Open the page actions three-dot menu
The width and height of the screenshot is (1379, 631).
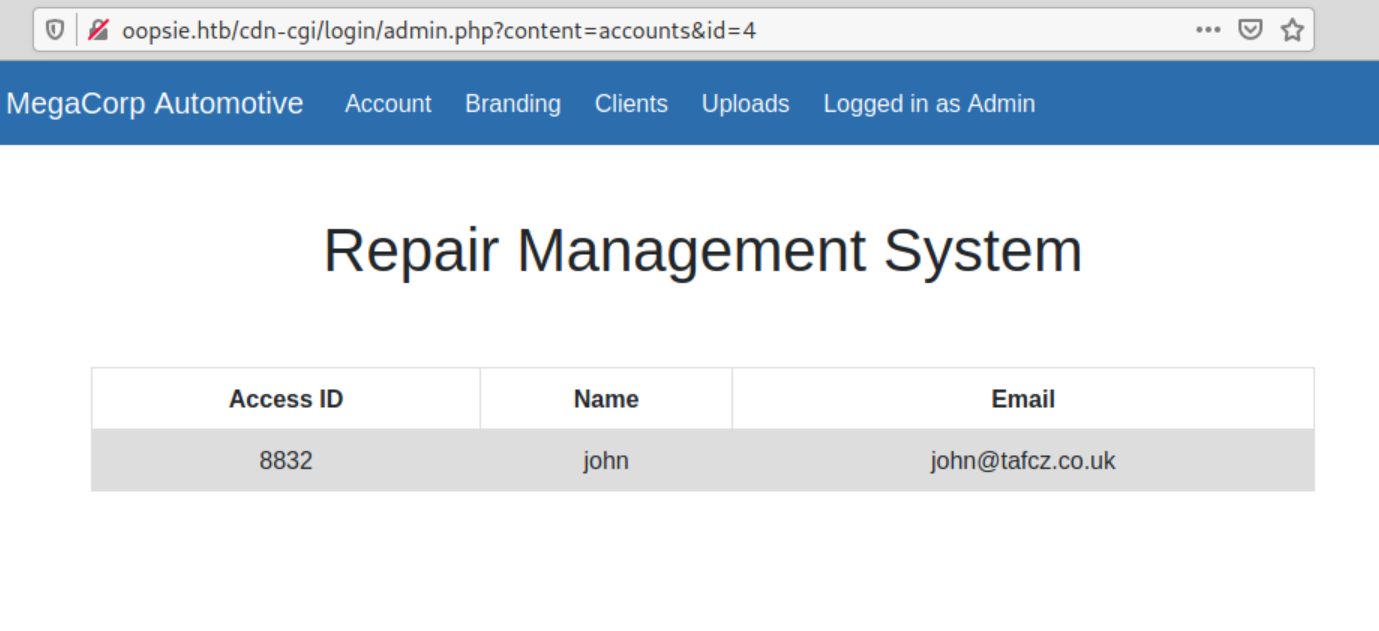pos(1208,30)
